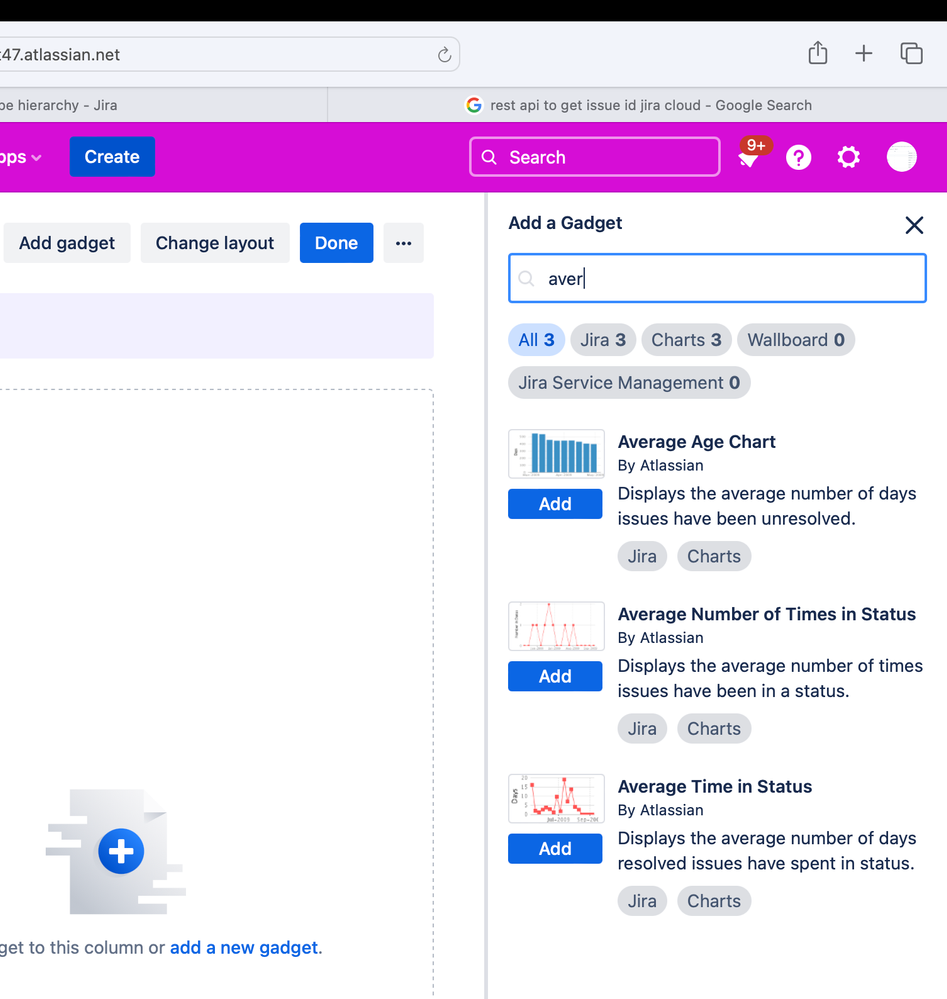Select the Charts 3 filter
The width and height of the screenshot is (947, 999).
(686, 340)
